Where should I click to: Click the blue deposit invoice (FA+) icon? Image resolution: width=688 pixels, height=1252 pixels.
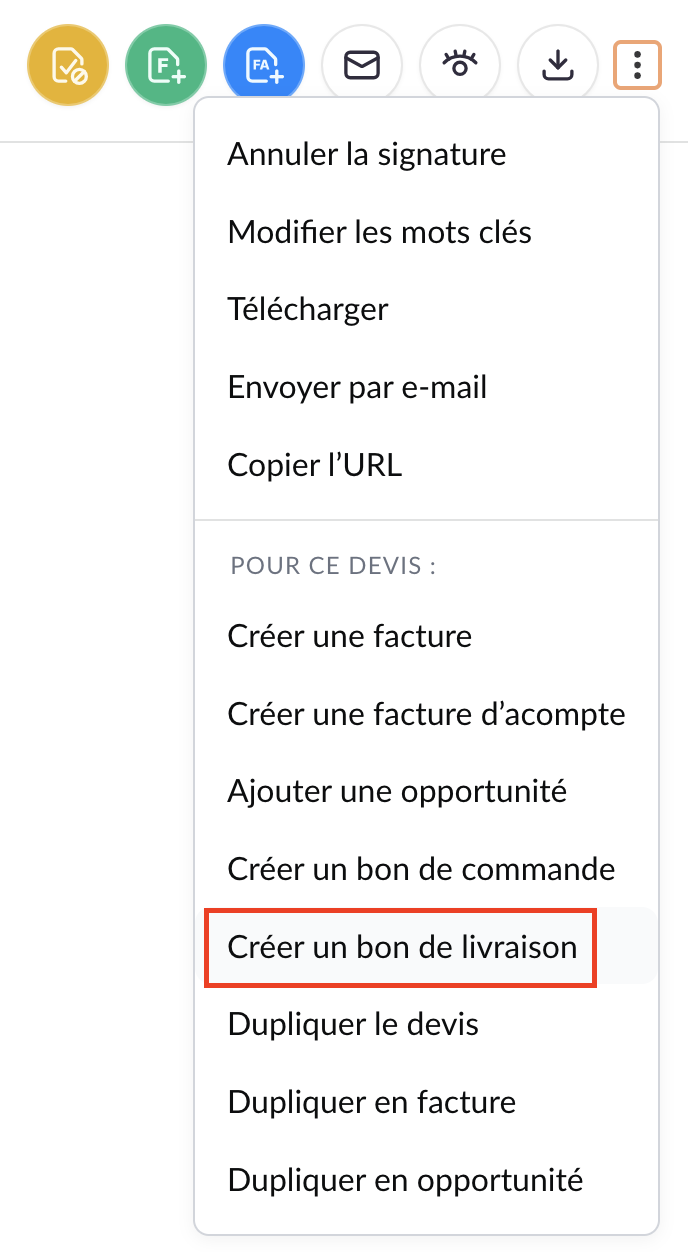pos(264,66)
